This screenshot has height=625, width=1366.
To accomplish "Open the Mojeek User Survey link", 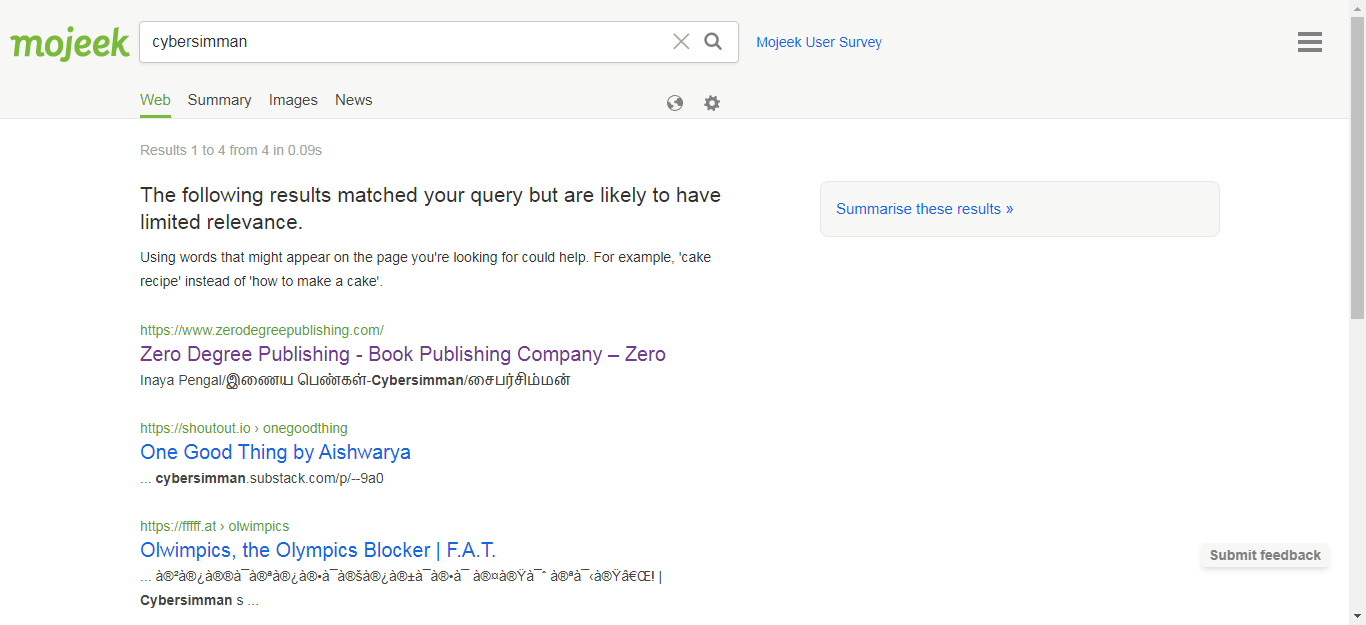I will point(818,42).
